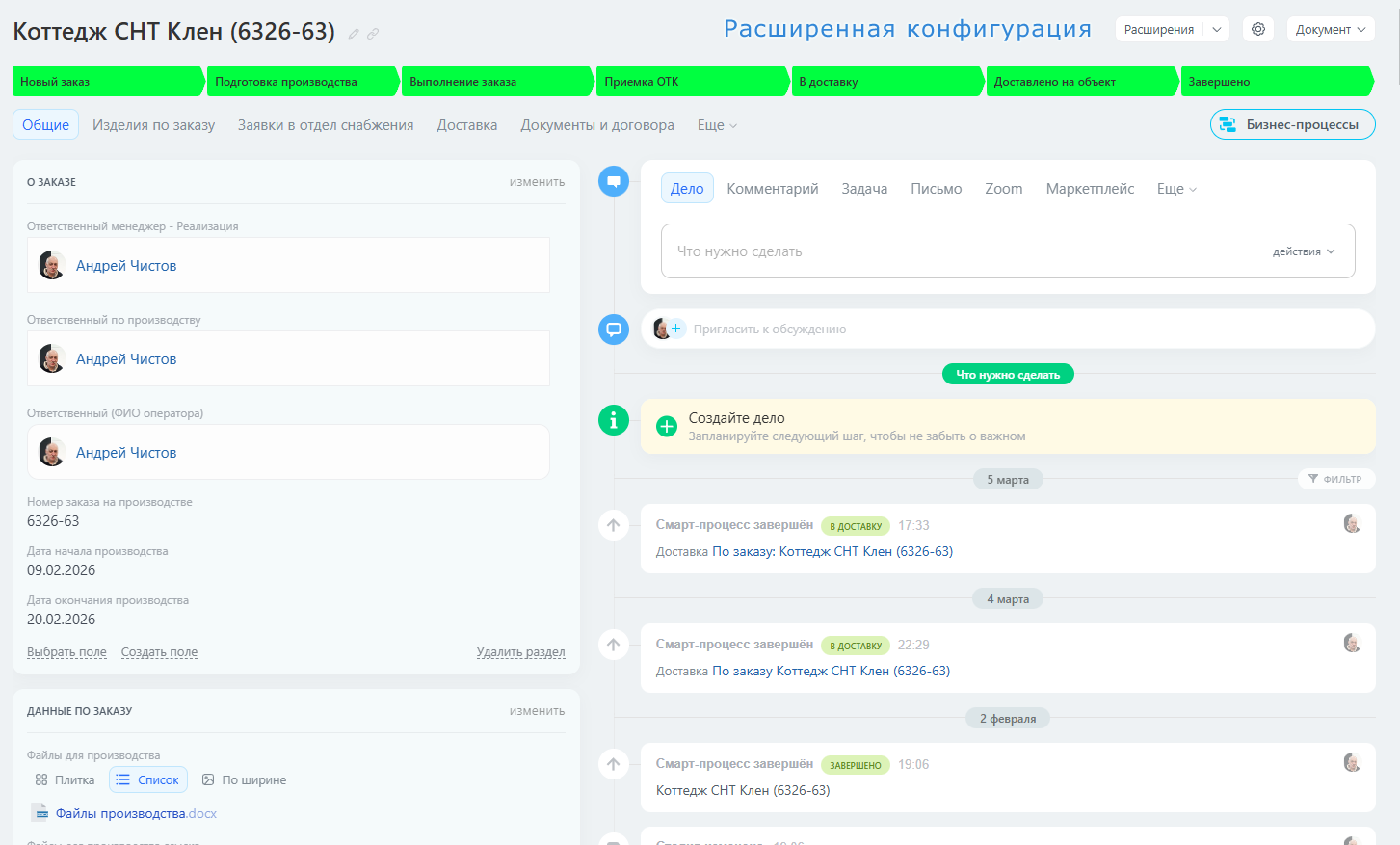Open Заявки в отдел снабжения tab
Image resolution: width=1400 pixels, height=845 pixels.
tap(326, 125)
